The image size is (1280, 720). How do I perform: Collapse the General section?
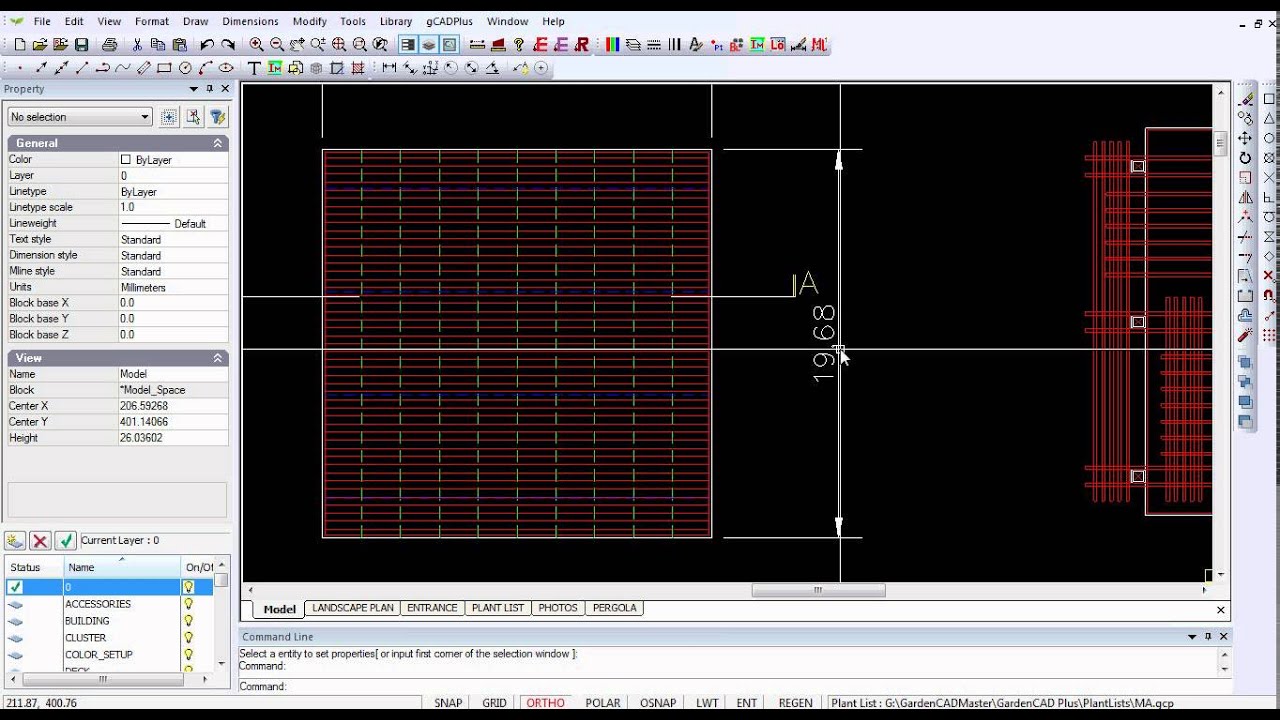coord(218,143)
